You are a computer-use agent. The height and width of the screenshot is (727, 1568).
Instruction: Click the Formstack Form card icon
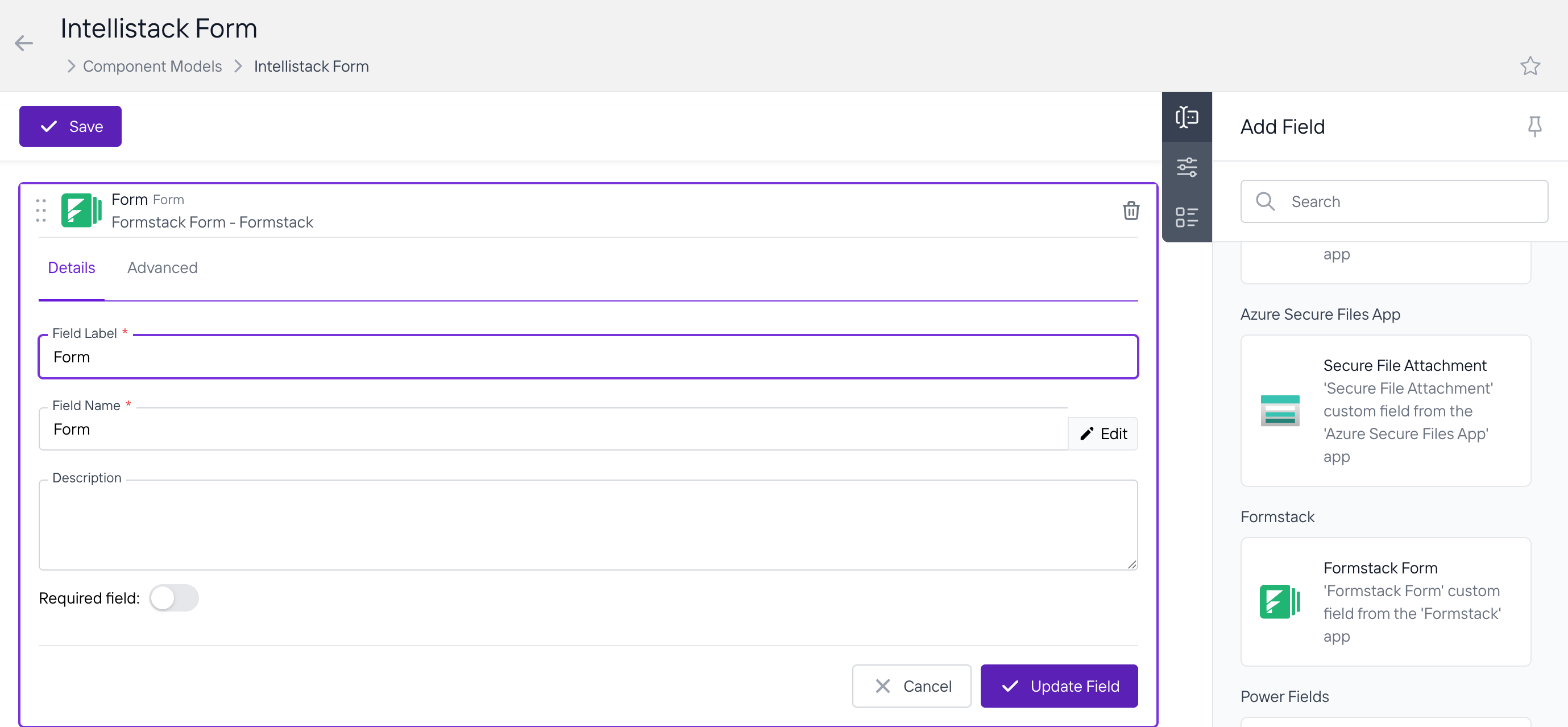click(1280, 602)
